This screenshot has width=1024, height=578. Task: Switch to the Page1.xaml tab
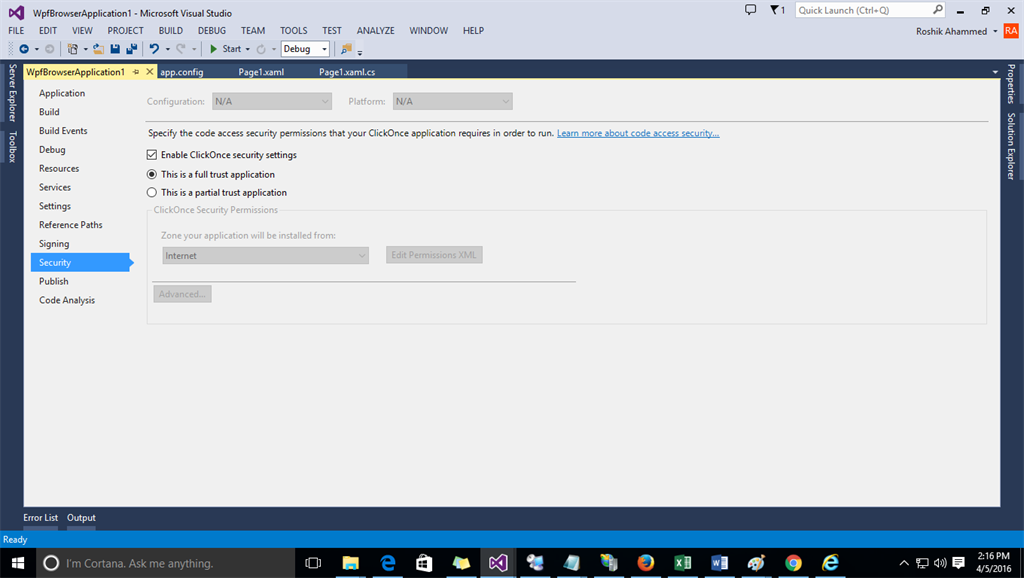[261, 72]
